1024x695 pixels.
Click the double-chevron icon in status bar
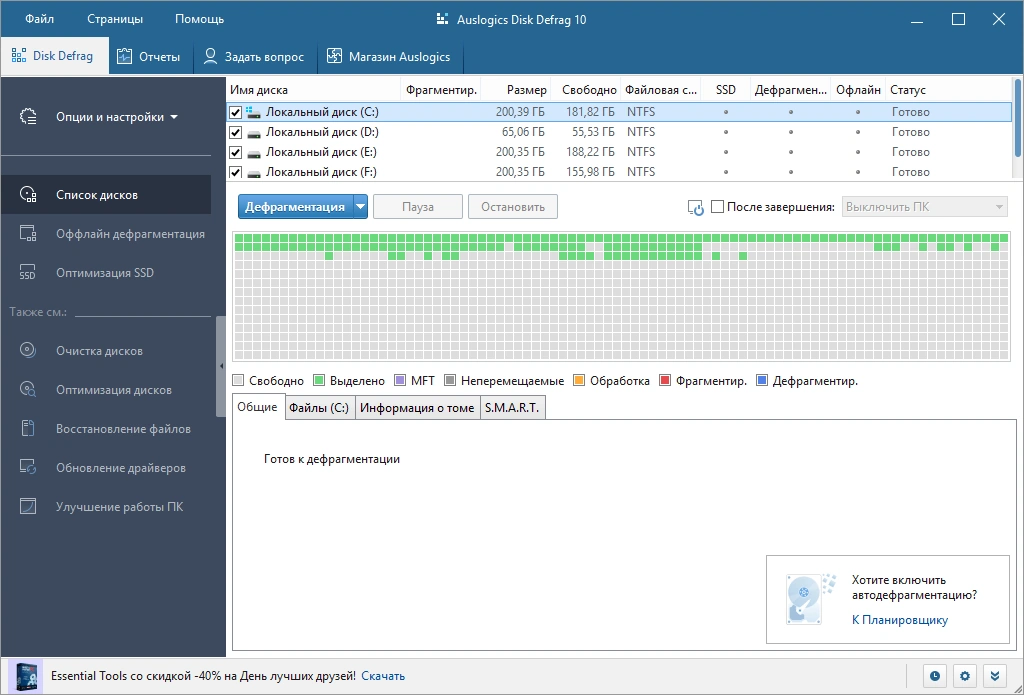pos(995,676)
